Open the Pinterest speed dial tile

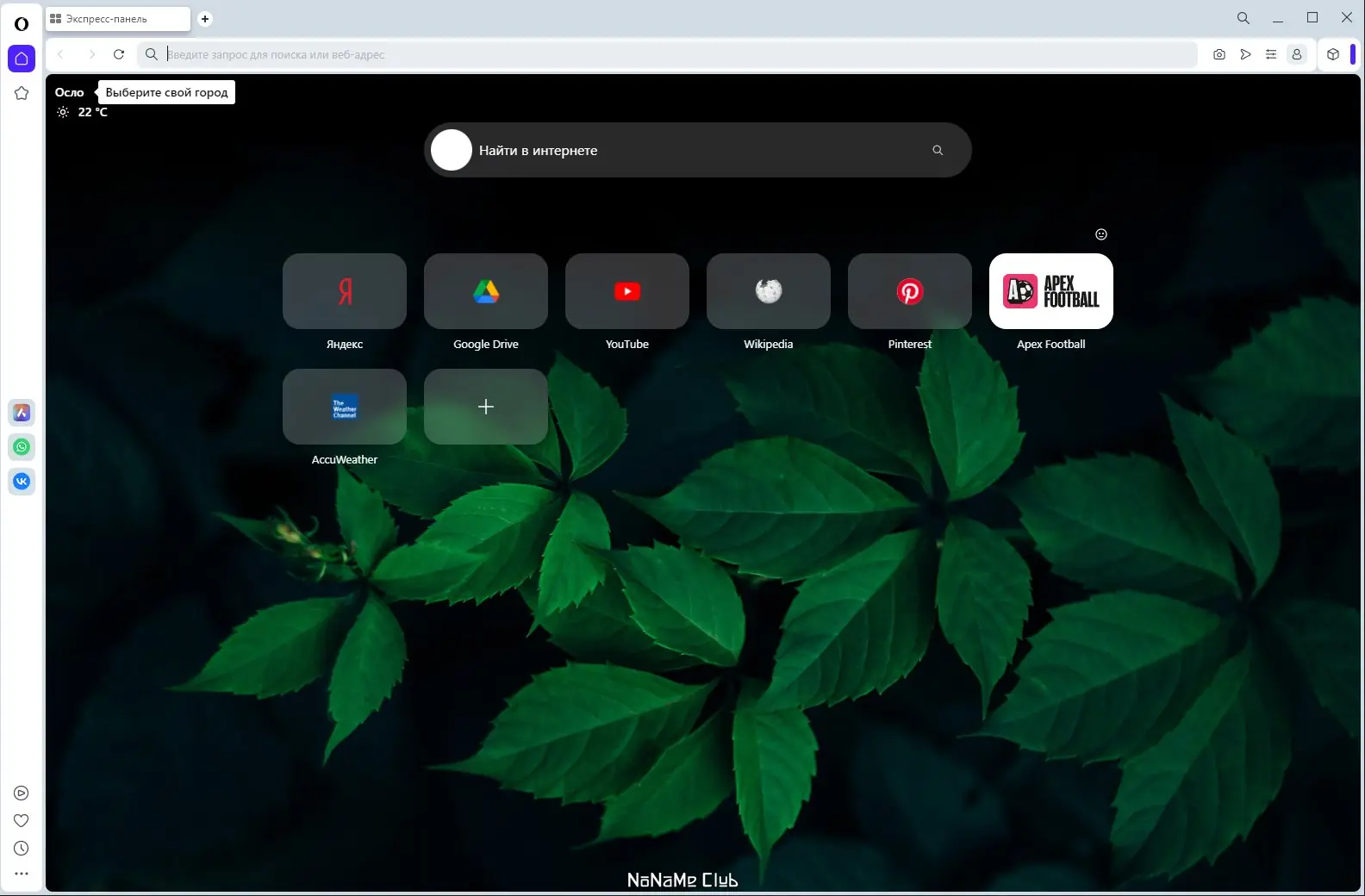point(910,291)
